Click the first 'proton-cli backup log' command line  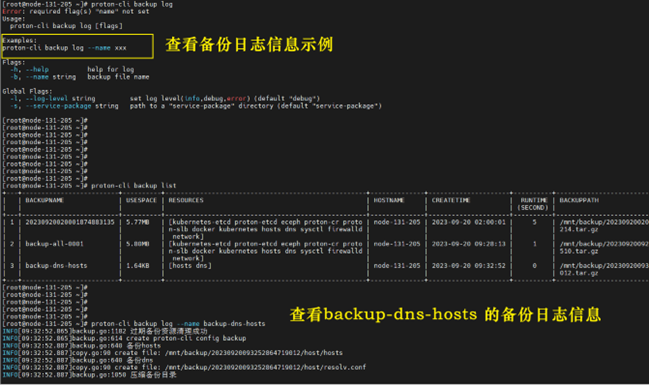coord(132,4)
